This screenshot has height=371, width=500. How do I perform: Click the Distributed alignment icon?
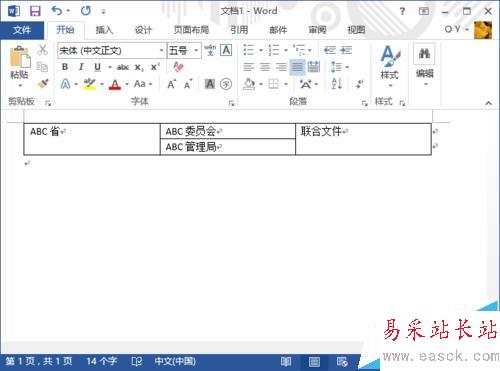coord(314,67)
